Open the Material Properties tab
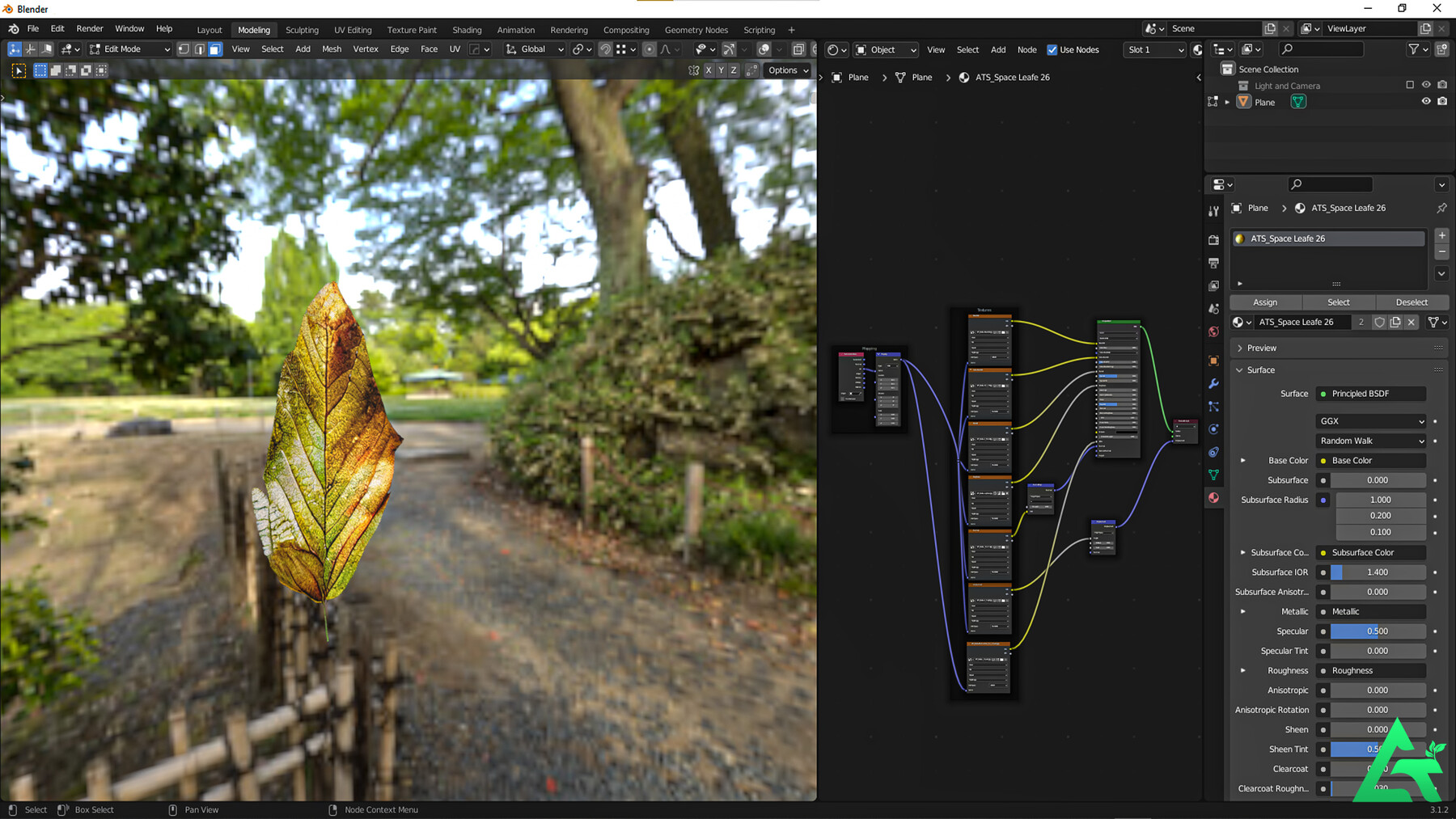The width and height of the screenshot is (1456, 819). click(1213, 497)
